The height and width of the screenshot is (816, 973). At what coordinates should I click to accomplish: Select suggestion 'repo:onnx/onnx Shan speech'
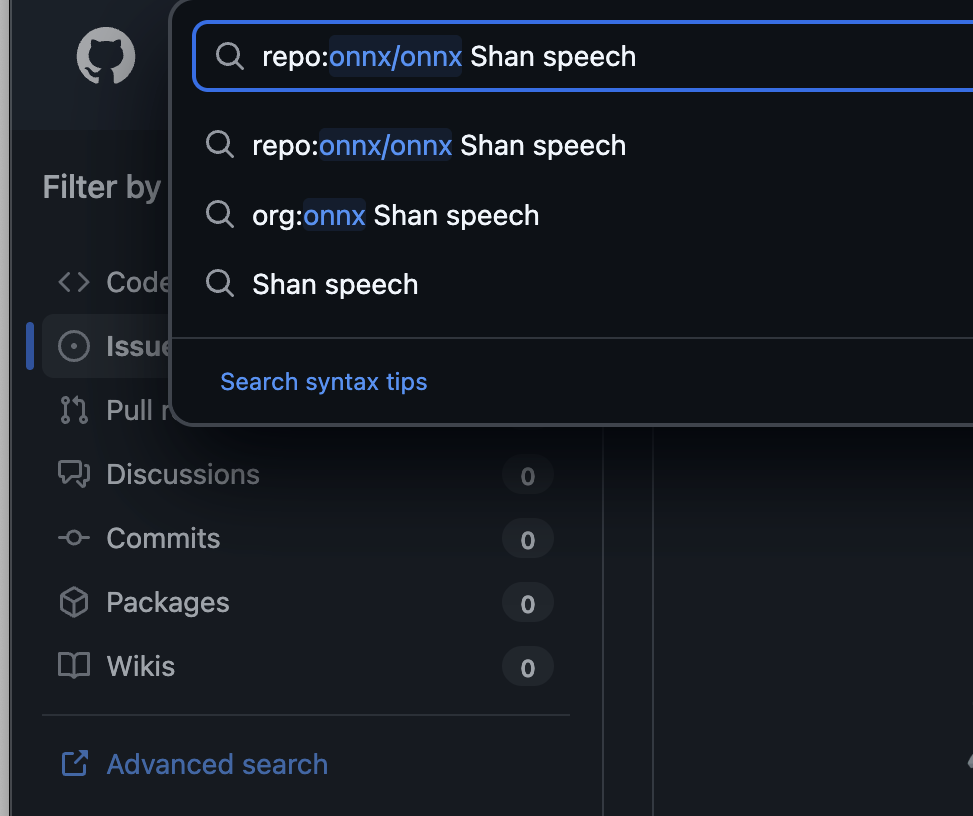[439, 146]
